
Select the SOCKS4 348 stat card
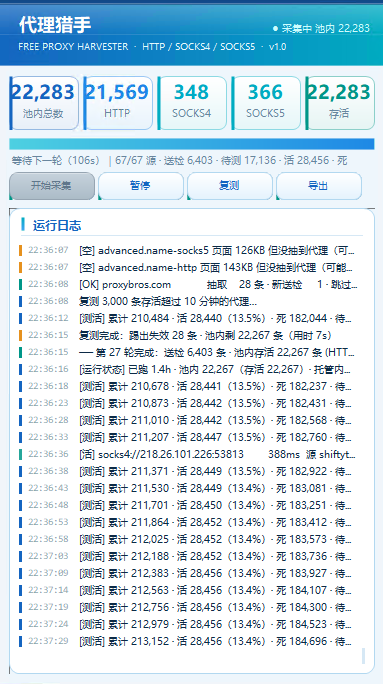click(x=192, y=103)
